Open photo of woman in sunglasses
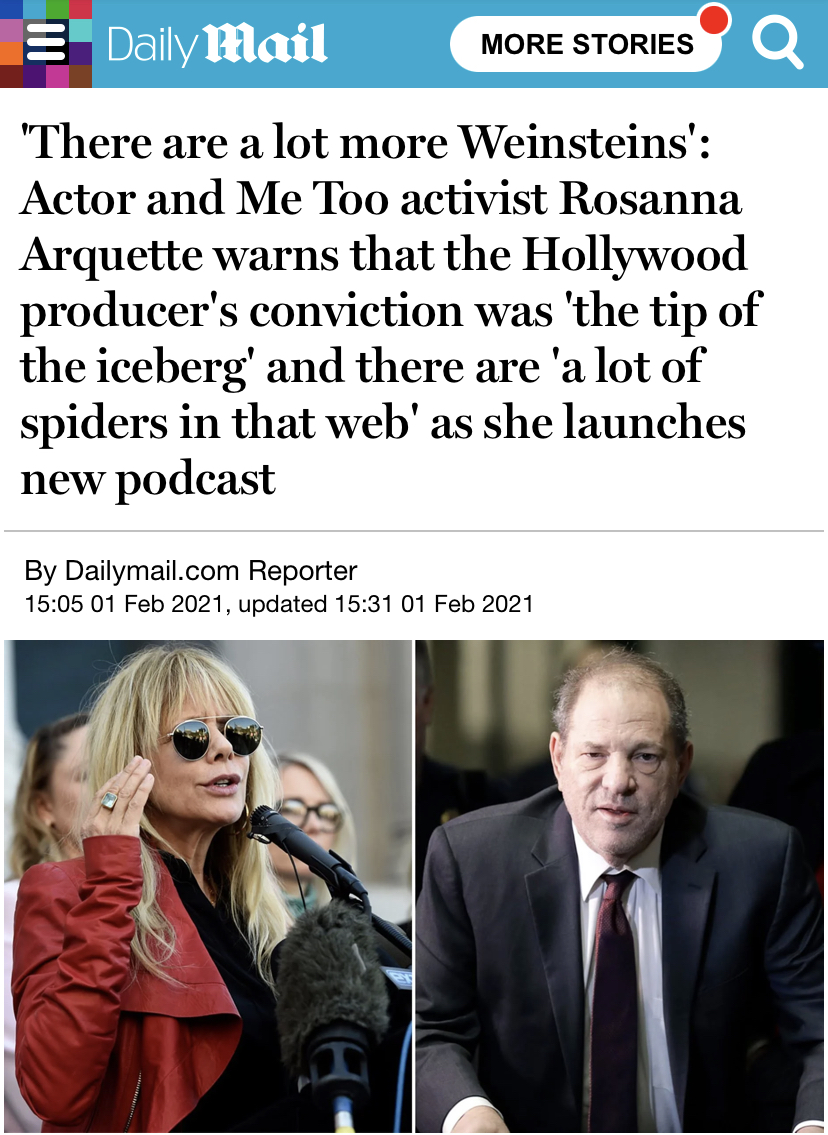The width and height of the screenshot is (828, 1135). (x=208, y=886)
